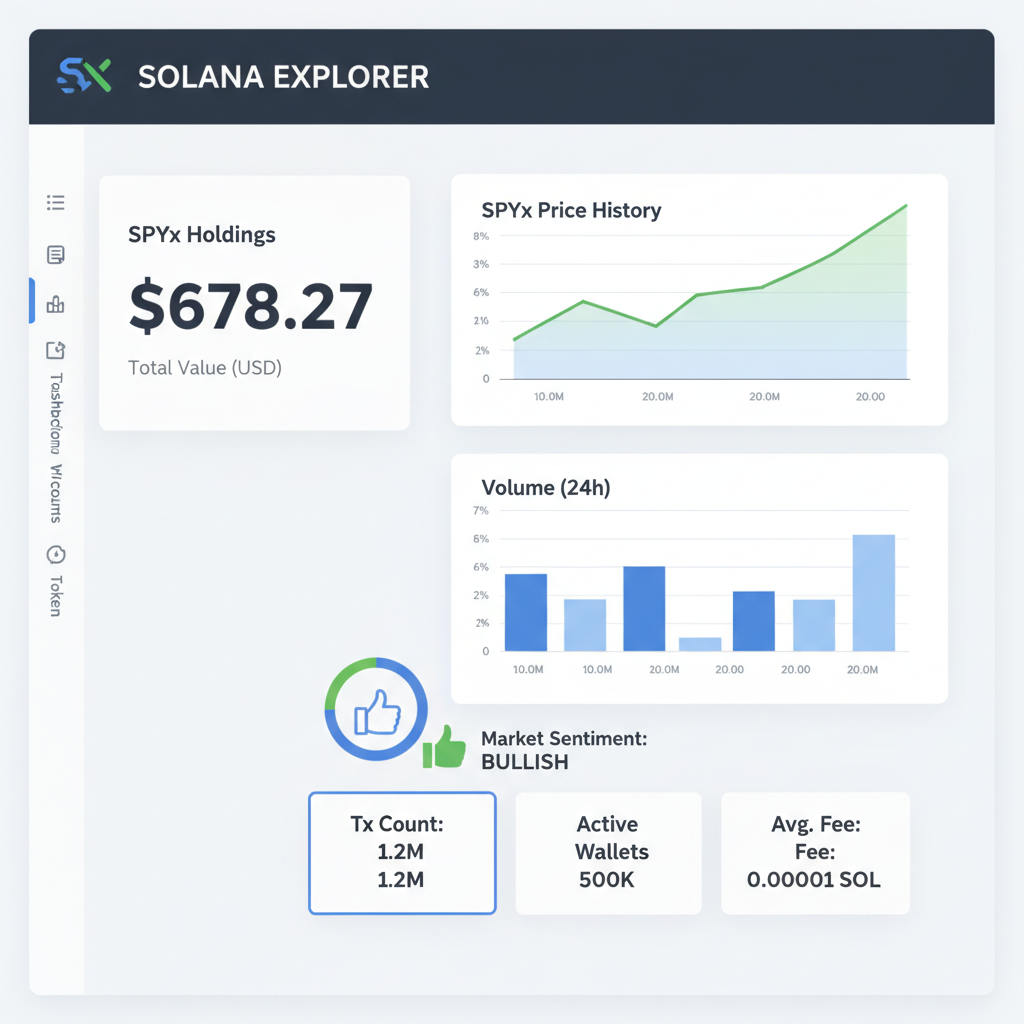Click the active bar chart sidebar icon
This screenshot has width=1024, height=1024.
point(56,303)
